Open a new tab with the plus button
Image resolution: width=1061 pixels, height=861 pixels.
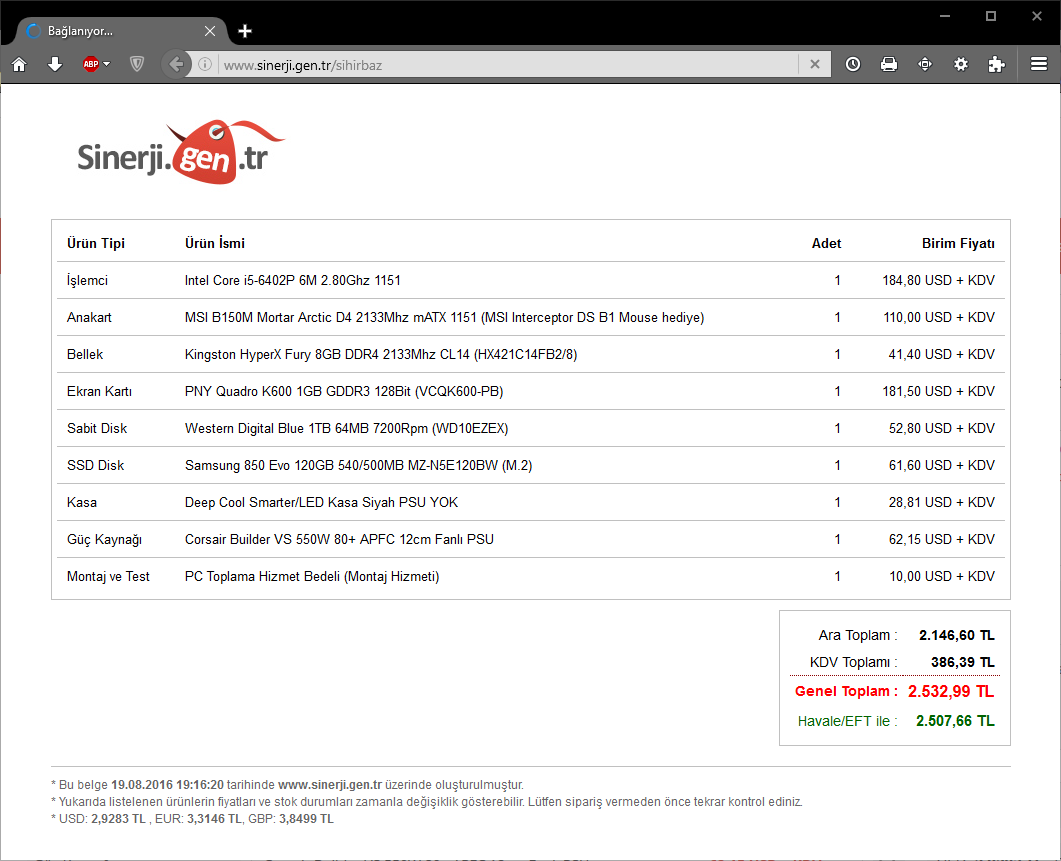(245, 31)
